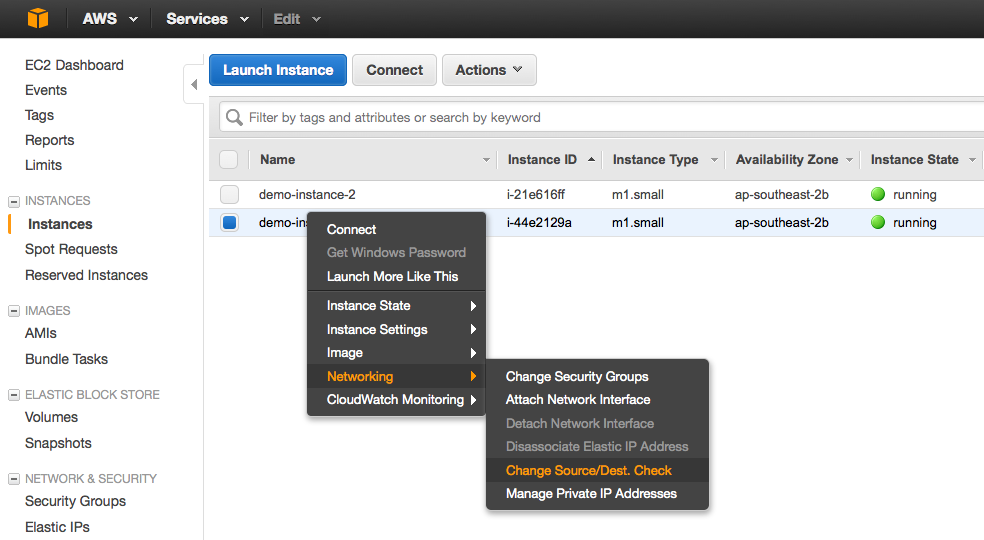The height and width of the screenshot is (540, 984).
Task: Open the Image submenu
Action: [x=397, y=353]
